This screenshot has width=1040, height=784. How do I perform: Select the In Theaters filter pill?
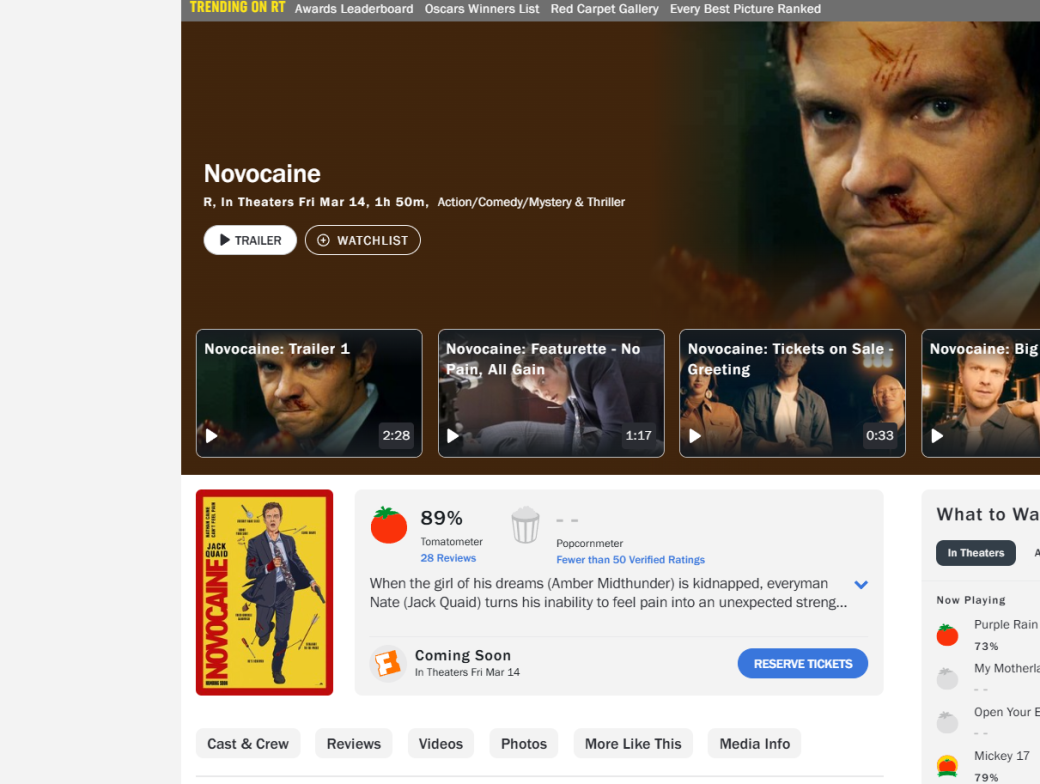tap(976, 553)
